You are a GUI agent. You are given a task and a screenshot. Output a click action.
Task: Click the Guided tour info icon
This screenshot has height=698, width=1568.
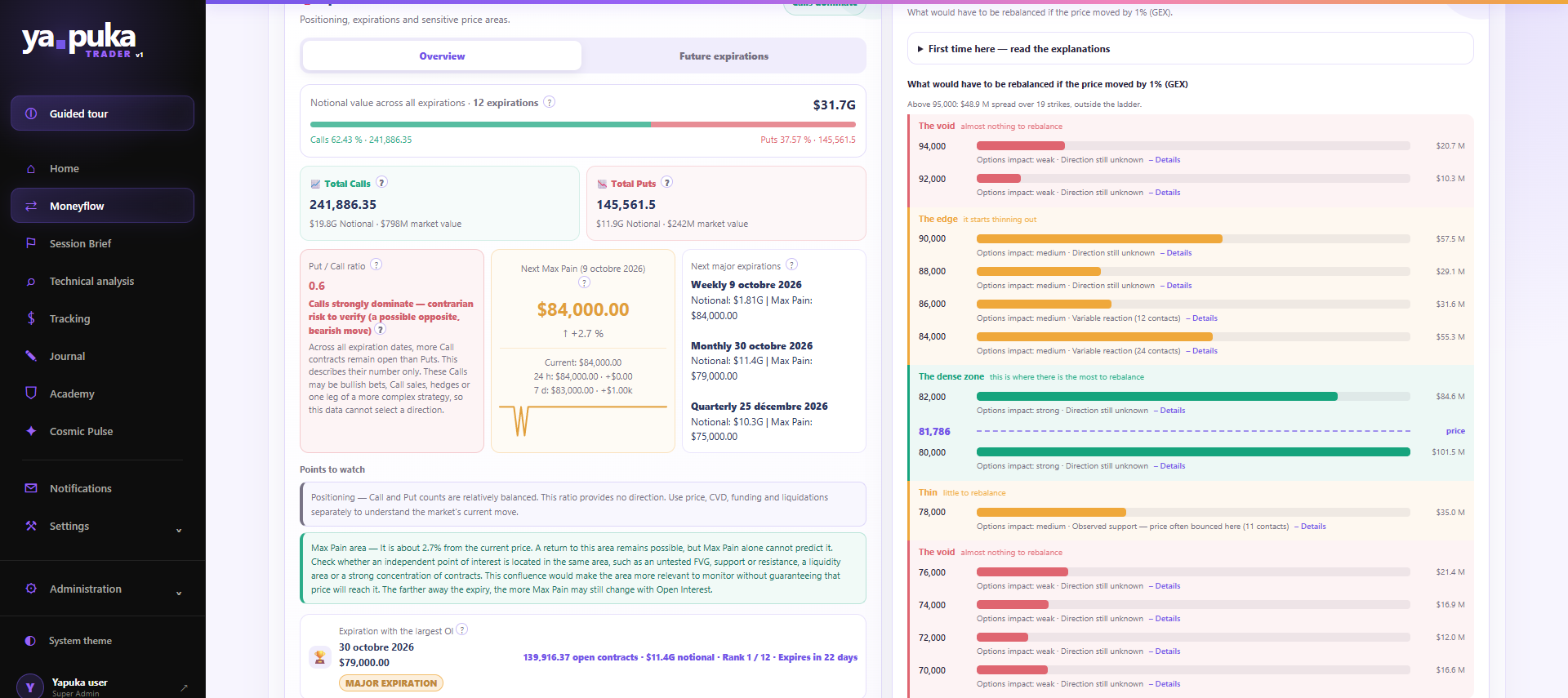click(x=31, y=113)
